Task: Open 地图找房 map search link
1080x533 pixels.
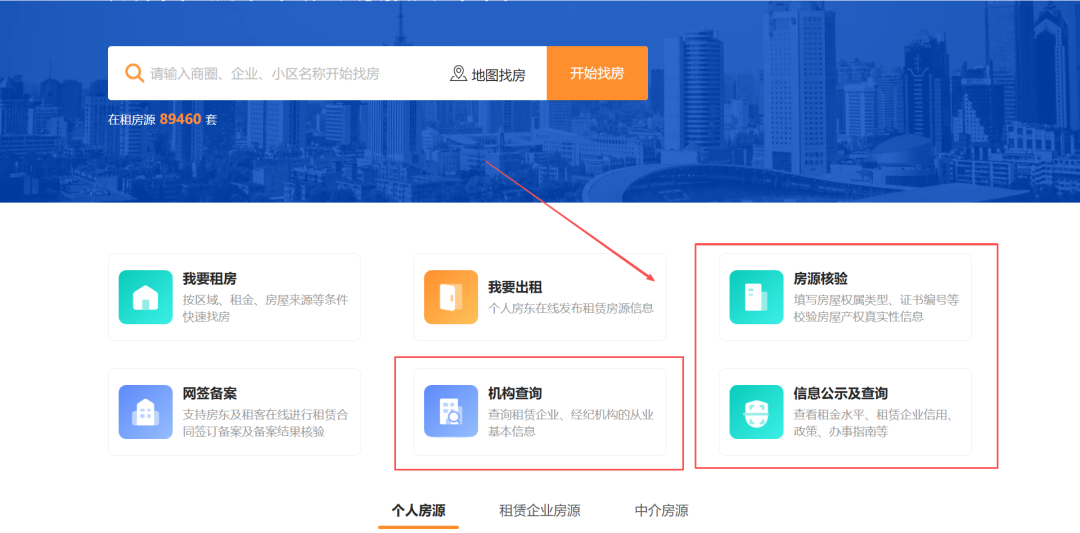Action: pyautogui.click(x=488, y=74)
